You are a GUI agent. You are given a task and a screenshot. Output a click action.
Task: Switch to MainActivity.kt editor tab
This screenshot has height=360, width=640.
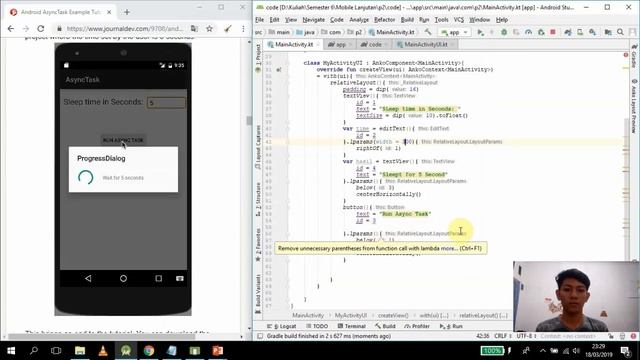(x=293, y=44)
